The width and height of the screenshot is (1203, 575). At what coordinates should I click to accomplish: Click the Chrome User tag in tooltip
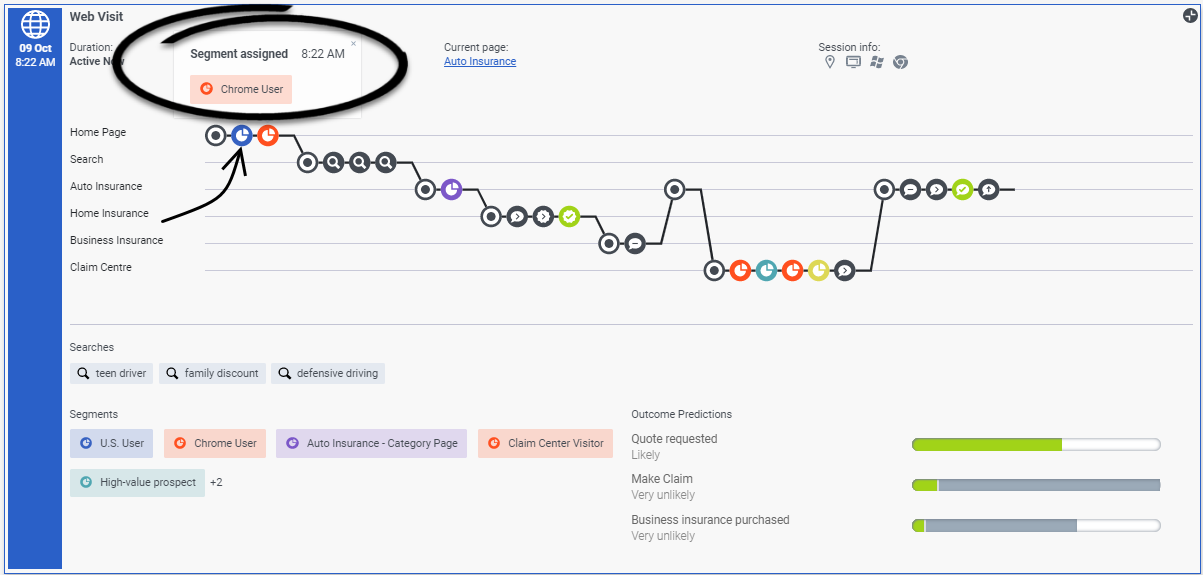(x=241, y=89)
